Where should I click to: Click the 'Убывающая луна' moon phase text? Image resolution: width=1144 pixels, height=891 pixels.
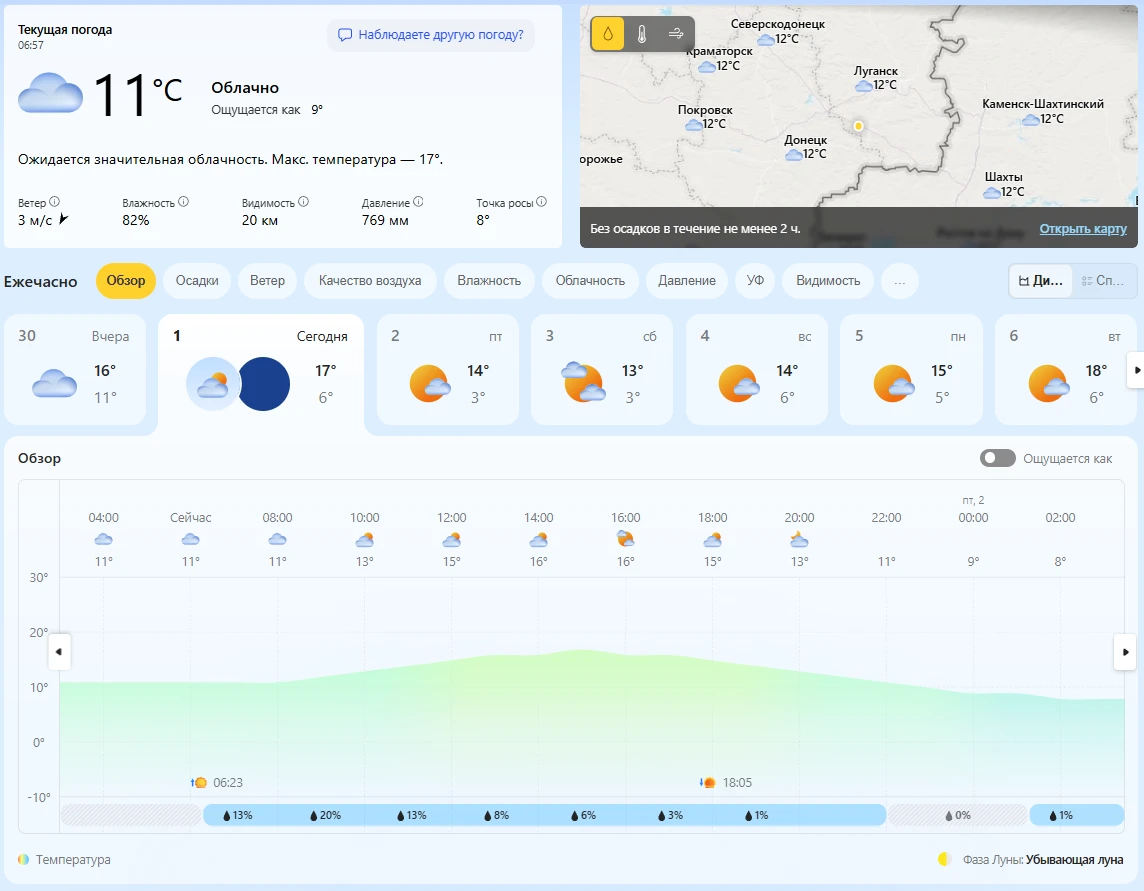1074,860
